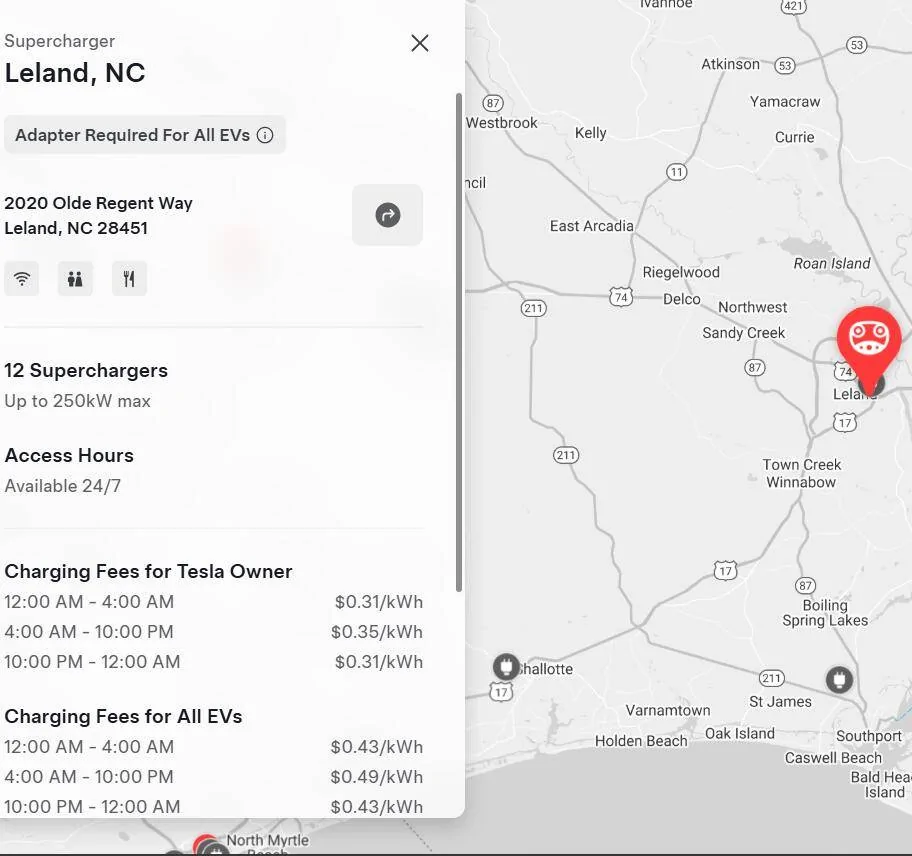Click the $0.49/kWh all-EV rate
This screenshot has height=856, width=912.
click(x=377, y=777)
